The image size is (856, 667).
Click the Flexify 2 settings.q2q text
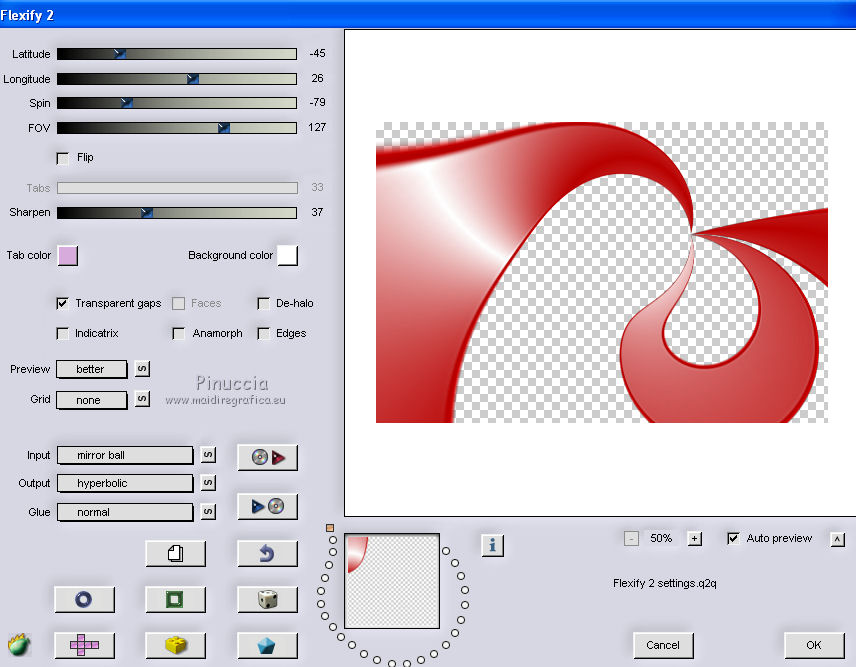(664, 583)
